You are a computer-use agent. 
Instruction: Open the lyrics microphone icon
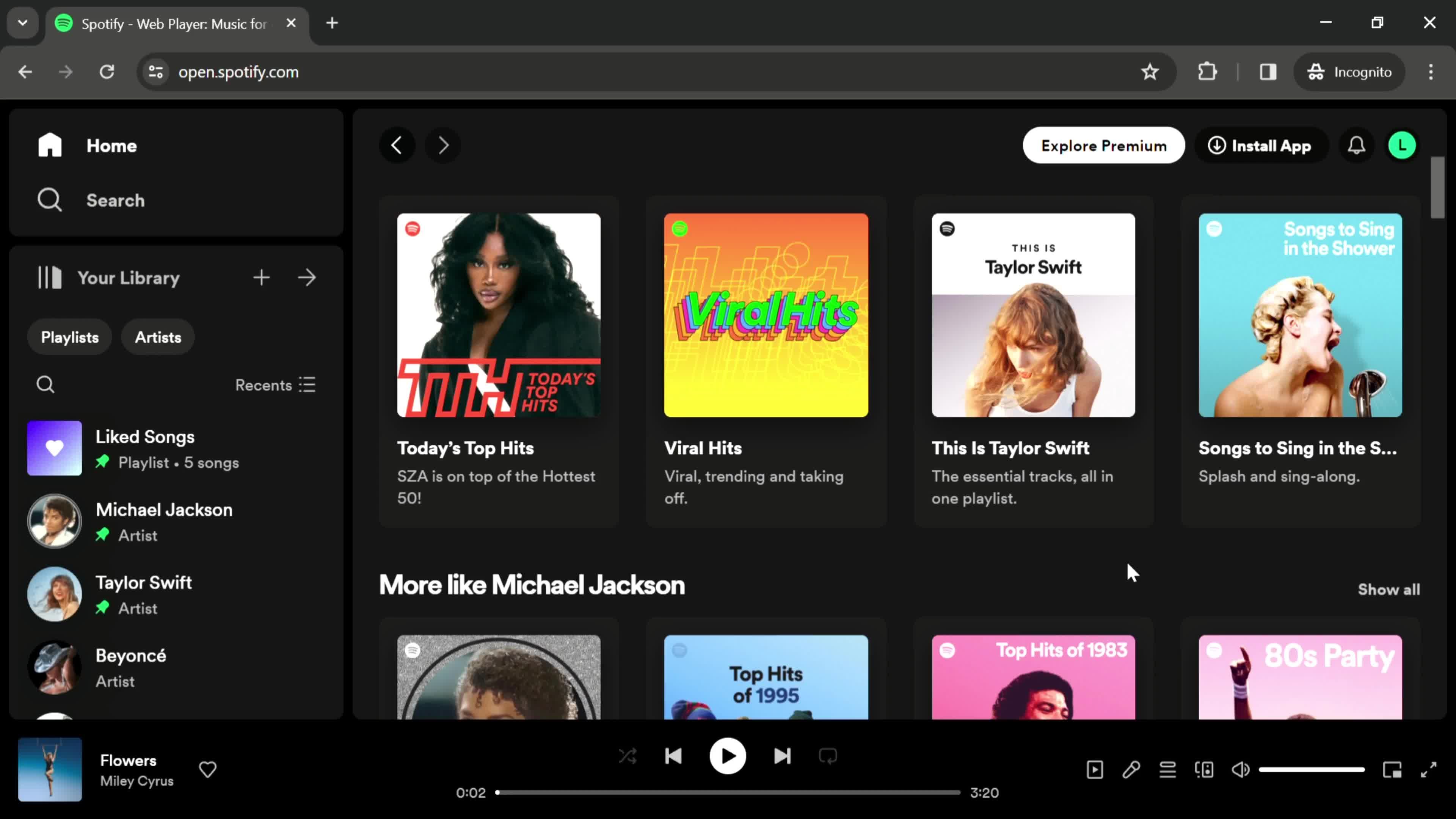pyautogui.click(x=1131, y=769)
